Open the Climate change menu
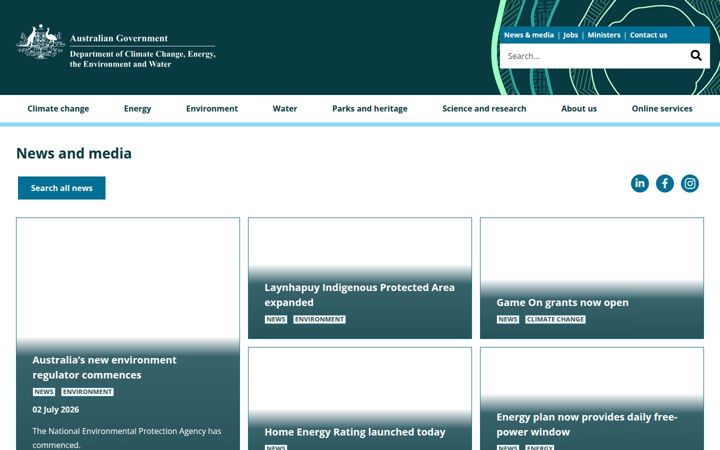This screenshot has height=450, width=720. tap(58, 109)
